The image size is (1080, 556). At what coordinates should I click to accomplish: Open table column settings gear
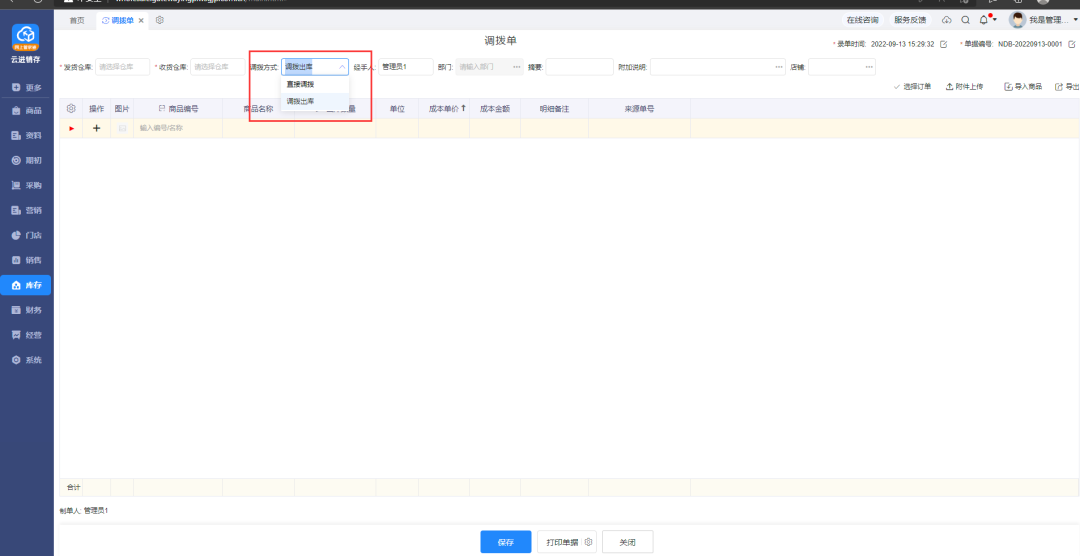(x=71, y=108)
